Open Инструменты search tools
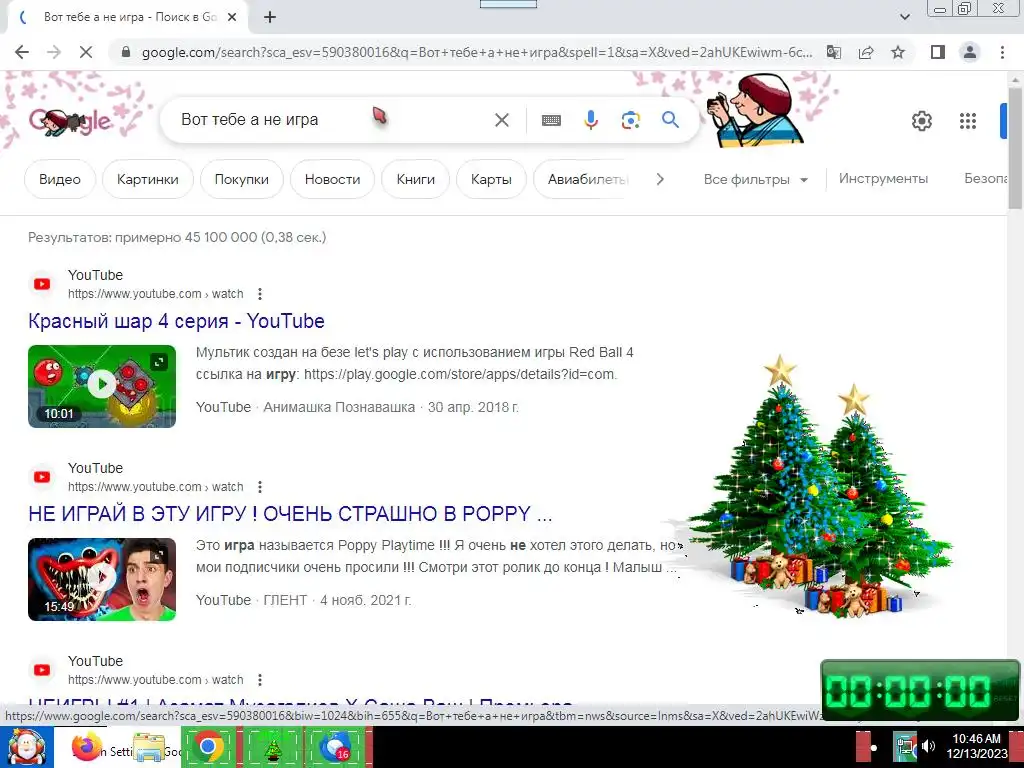Viewport: 1024px width, 768px height. [883, 178]
